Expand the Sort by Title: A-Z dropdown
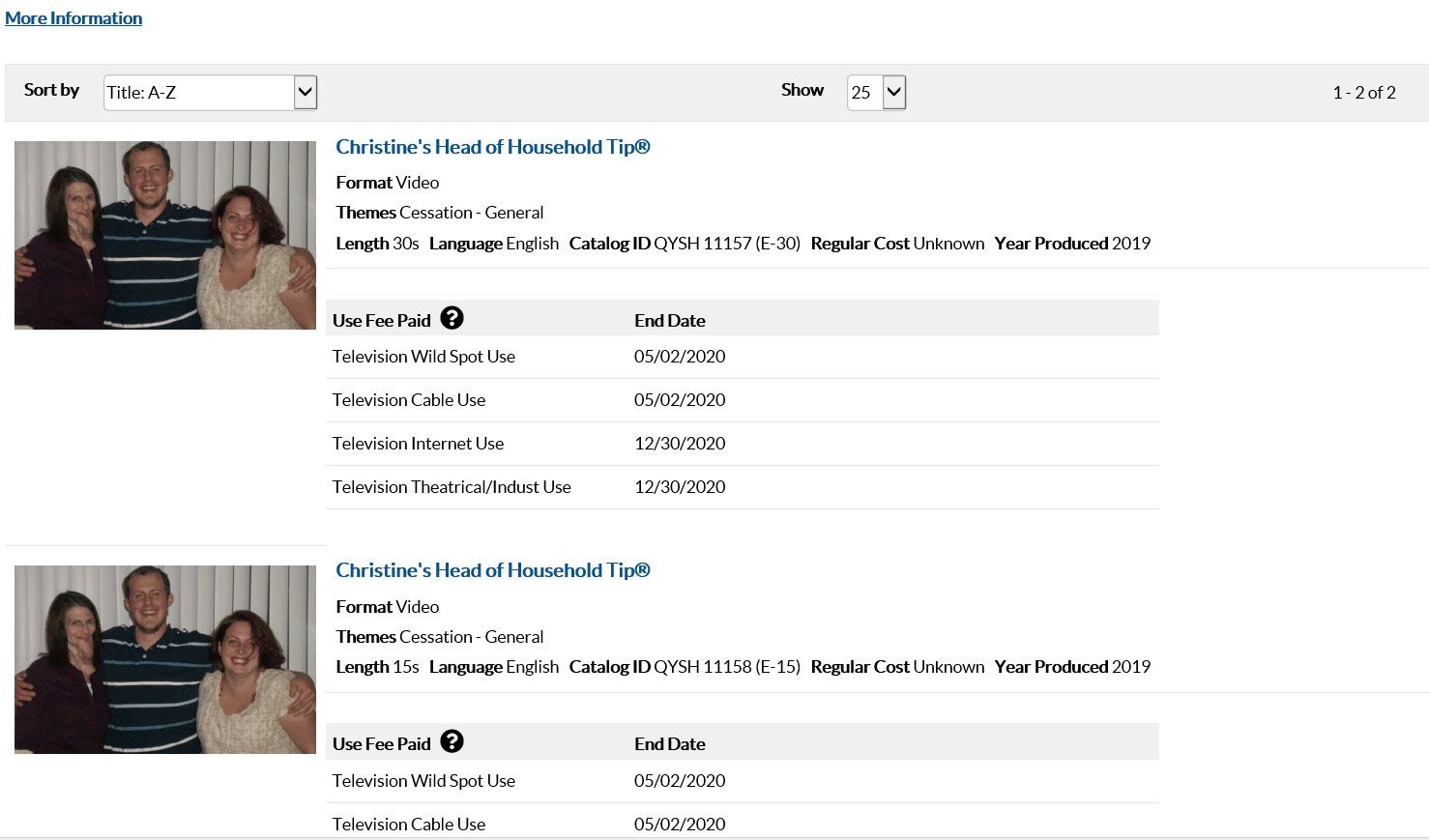This screenshot has height=840, width=1429. click(210, 93)
